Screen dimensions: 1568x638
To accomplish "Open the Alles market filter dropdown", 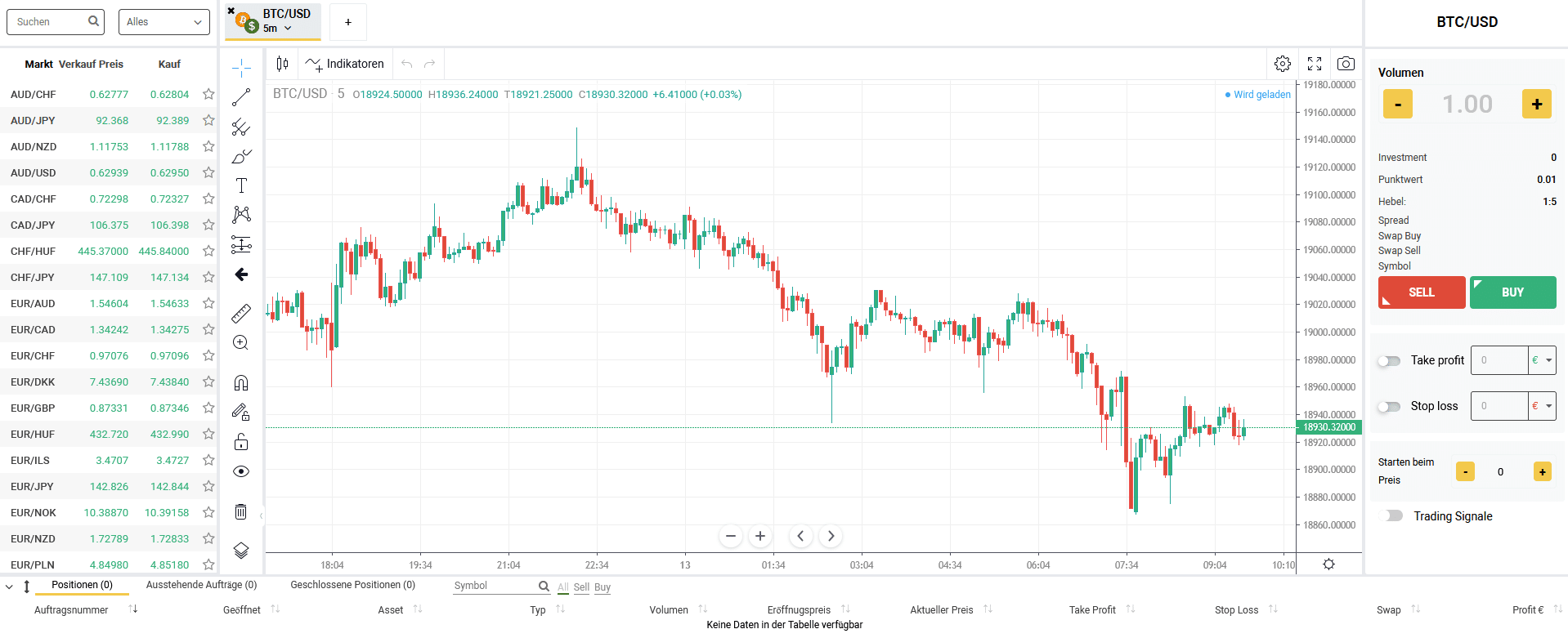I will (164, 22).
